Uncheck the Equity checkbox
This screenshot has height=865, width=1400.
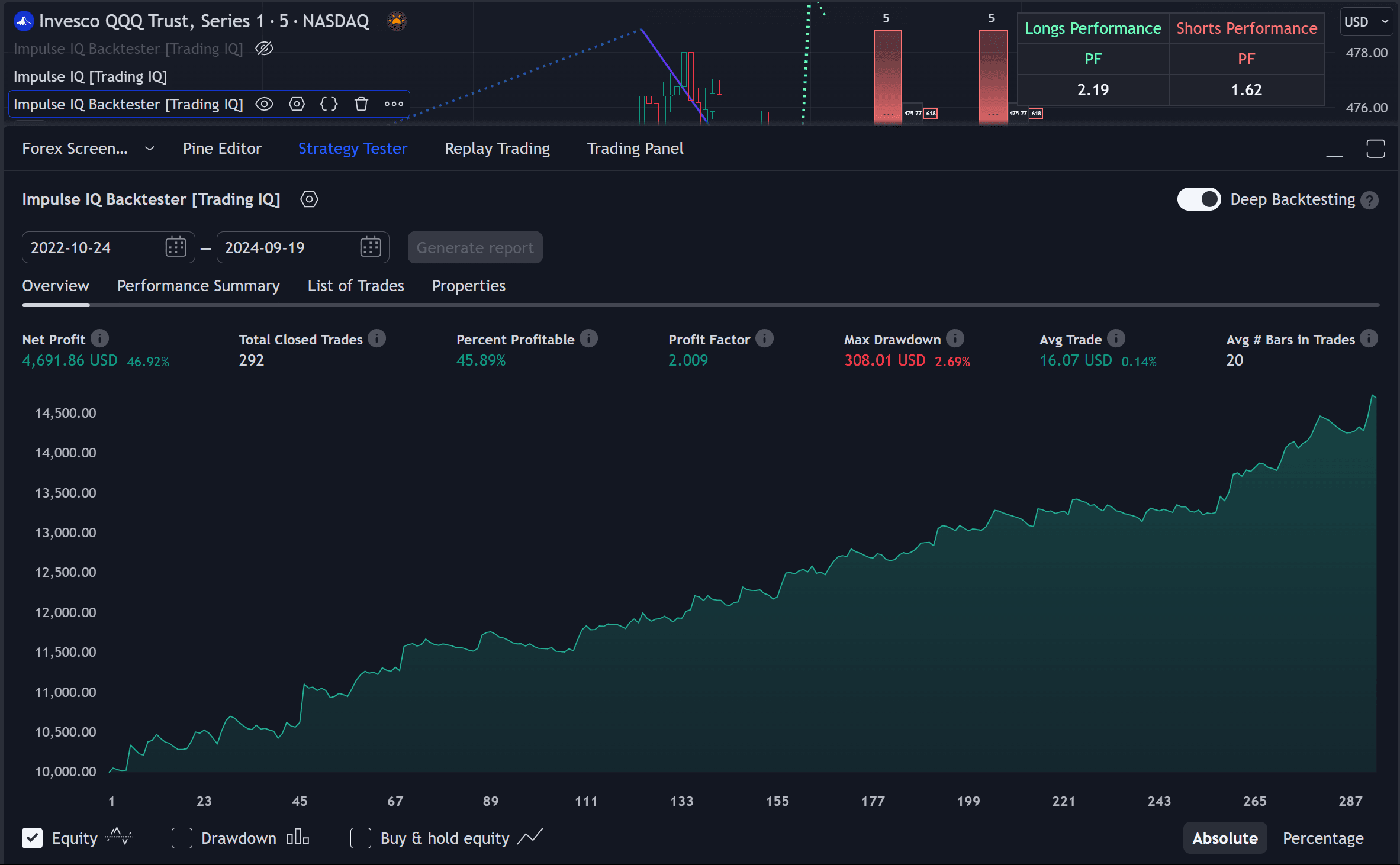[33, 838]
